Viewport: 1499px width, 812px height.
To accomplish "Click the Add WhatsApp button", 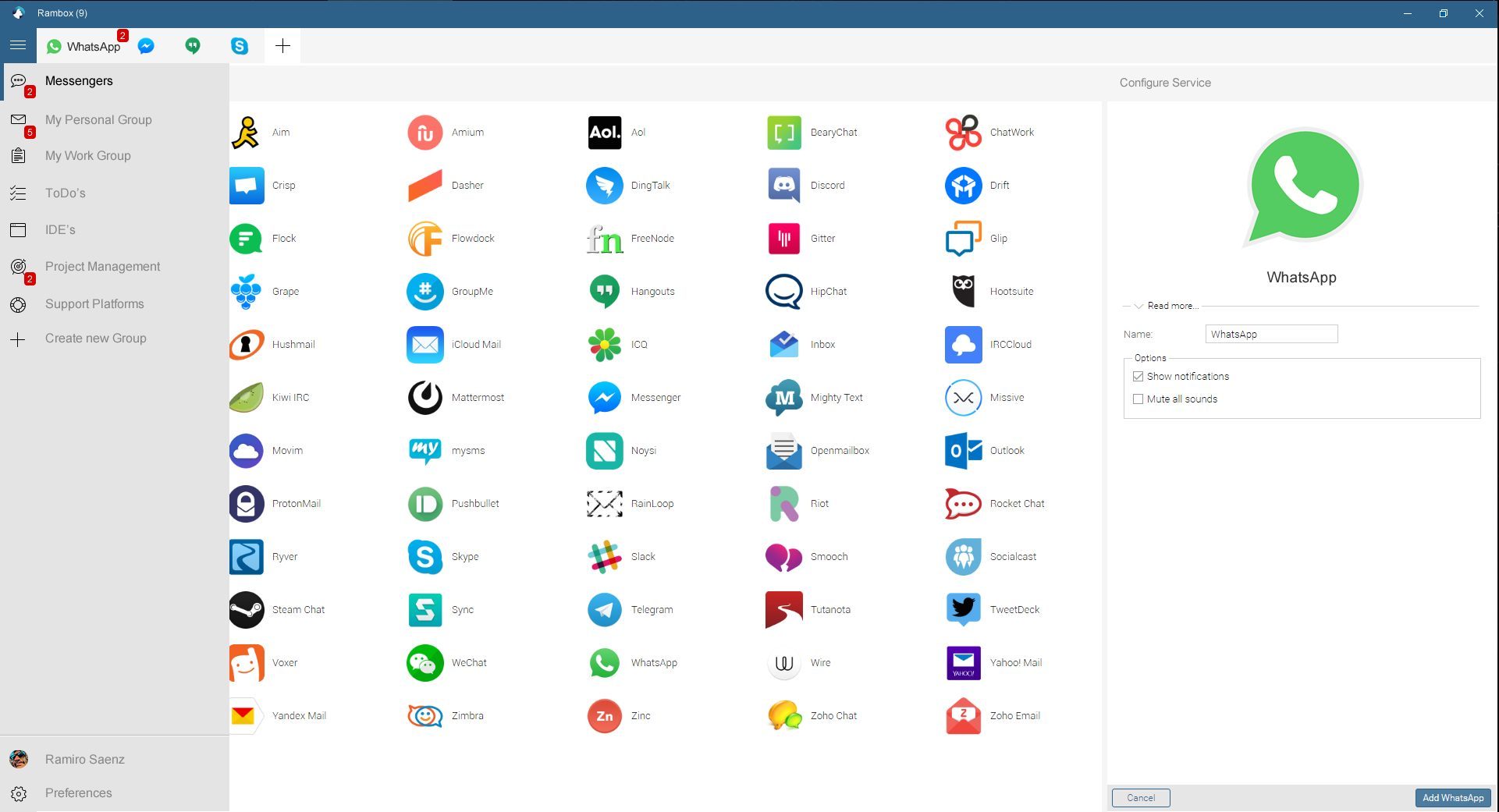I will tap(1452, 798).
